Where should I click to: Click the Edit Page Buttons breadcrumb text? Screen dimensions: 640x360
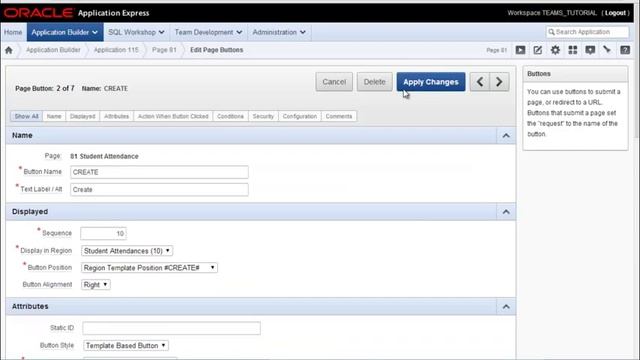(216, 50)
